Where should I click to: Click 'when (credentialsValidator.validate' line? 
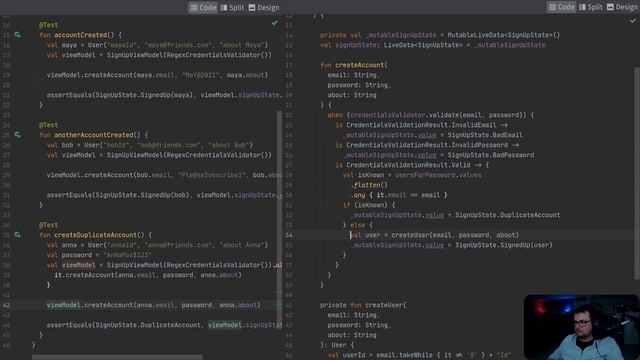(x=431, y=115)
